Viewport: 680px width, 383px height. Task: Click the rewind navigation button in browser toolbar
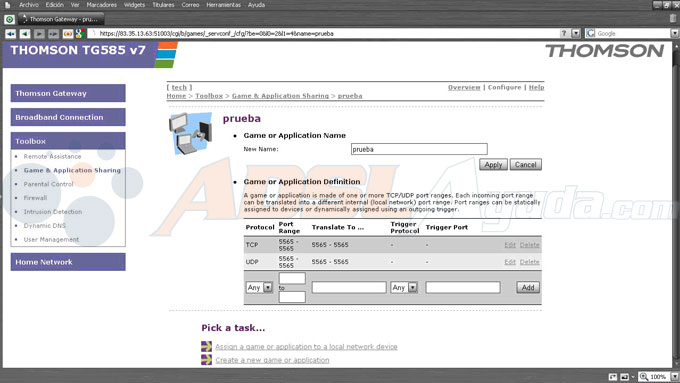pos(10,33)
